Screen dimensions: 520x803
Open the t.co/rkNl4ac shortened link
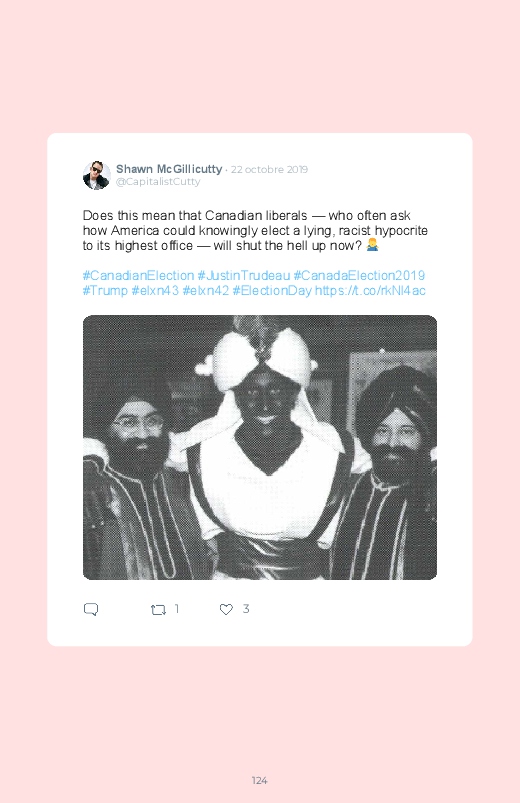[370, 291]
